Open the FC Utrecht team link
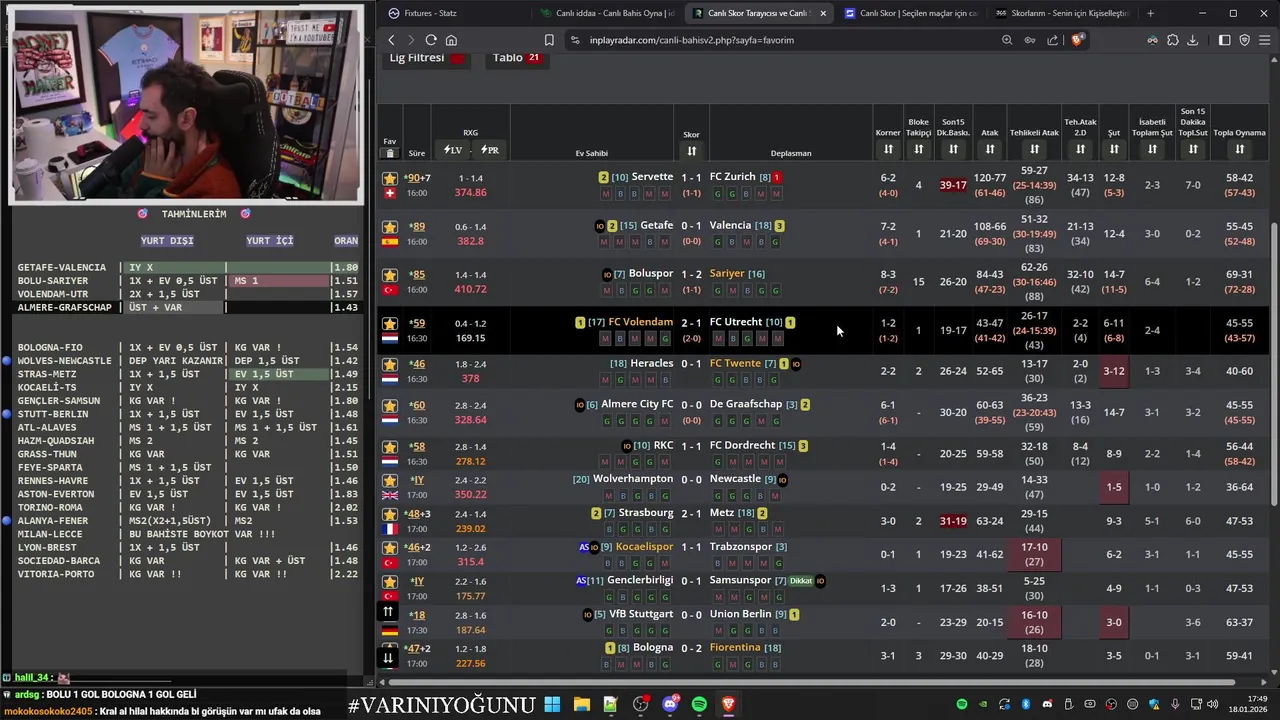1280x720 pixels. pos(736,322)
